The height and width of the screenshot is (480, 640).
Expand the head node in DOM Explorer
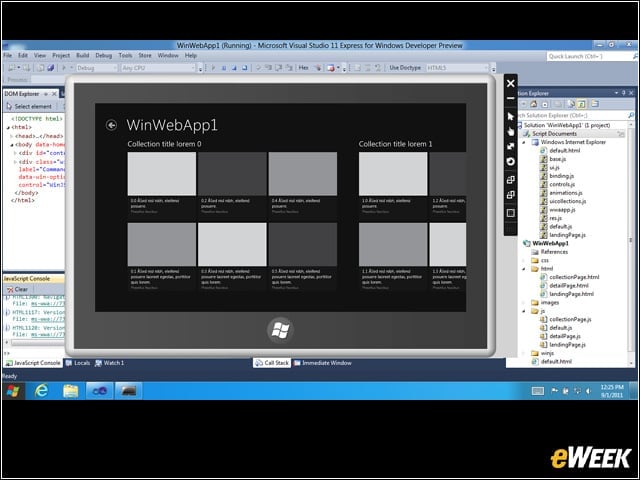coord(11,136)
